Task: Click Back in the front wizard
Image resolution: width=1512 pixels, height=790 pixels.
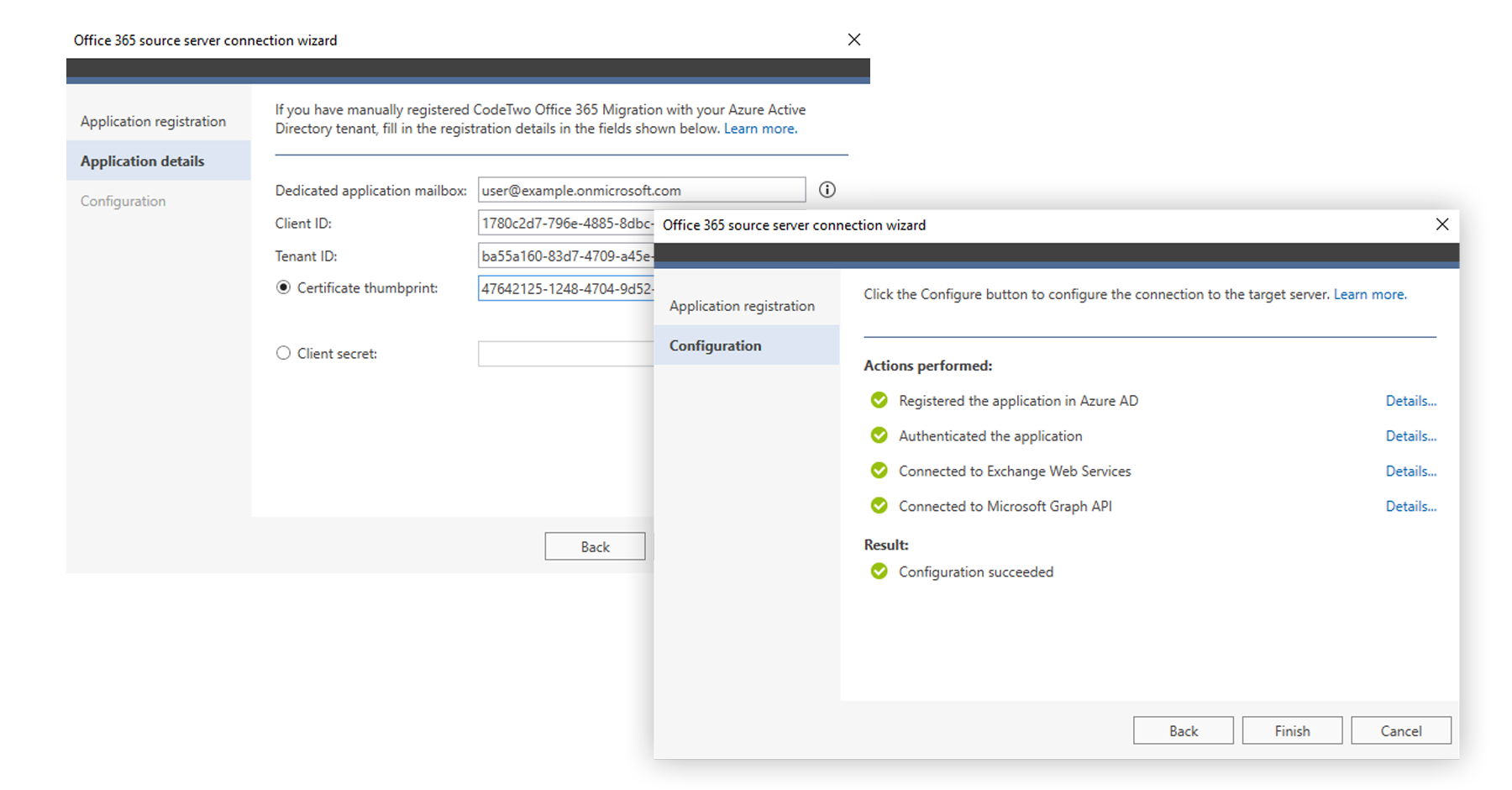Action: point(1183,731)
